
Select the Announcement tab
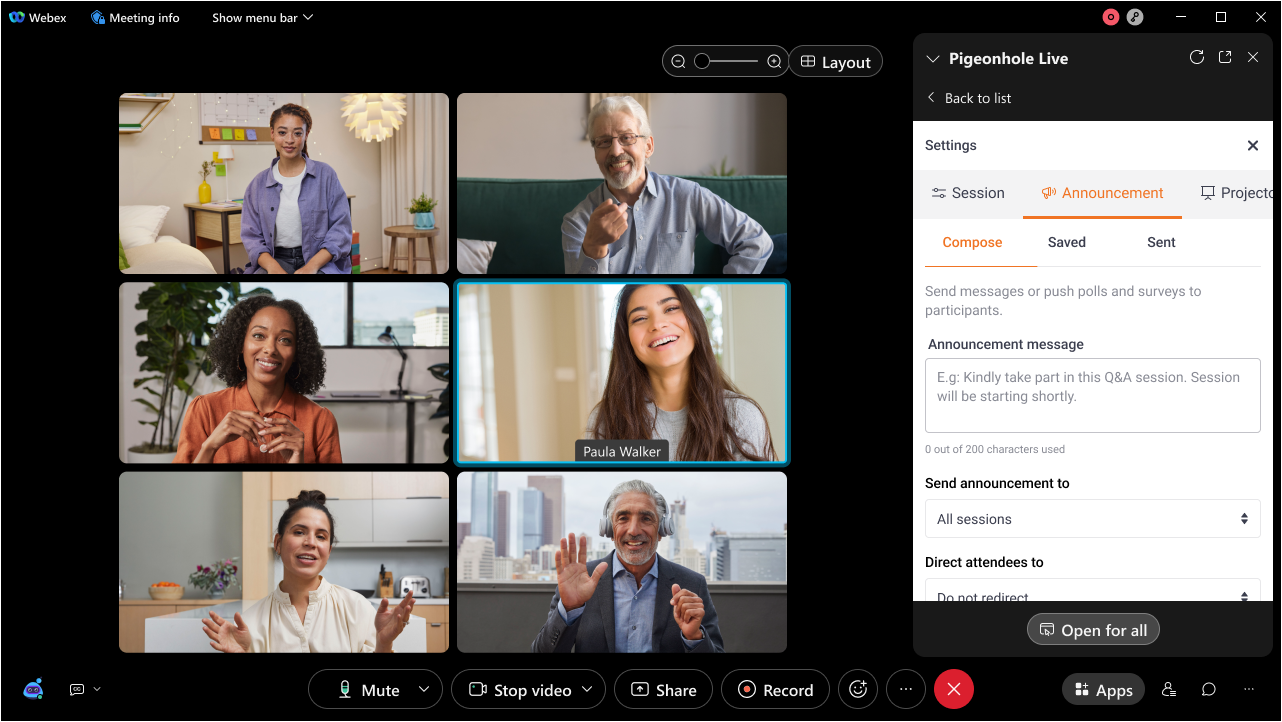(x=1102, y=193)
